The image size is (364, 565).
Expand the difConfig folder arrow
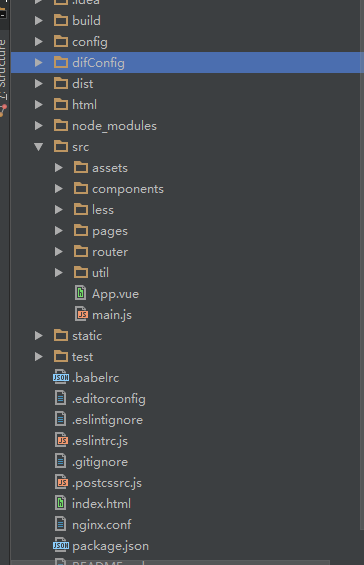[x=39, y=62]
